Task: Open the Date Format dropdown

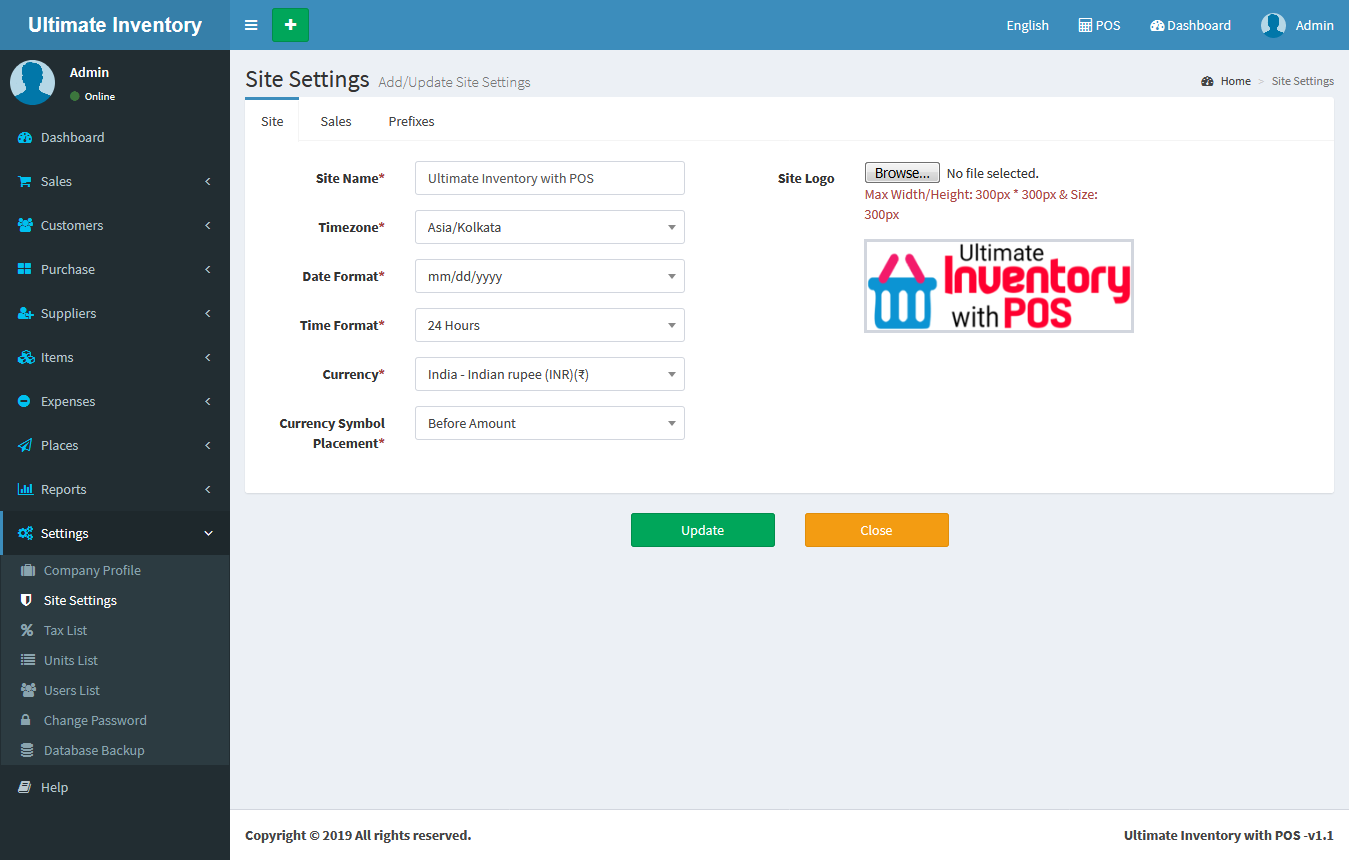Action: click(549, 276)
